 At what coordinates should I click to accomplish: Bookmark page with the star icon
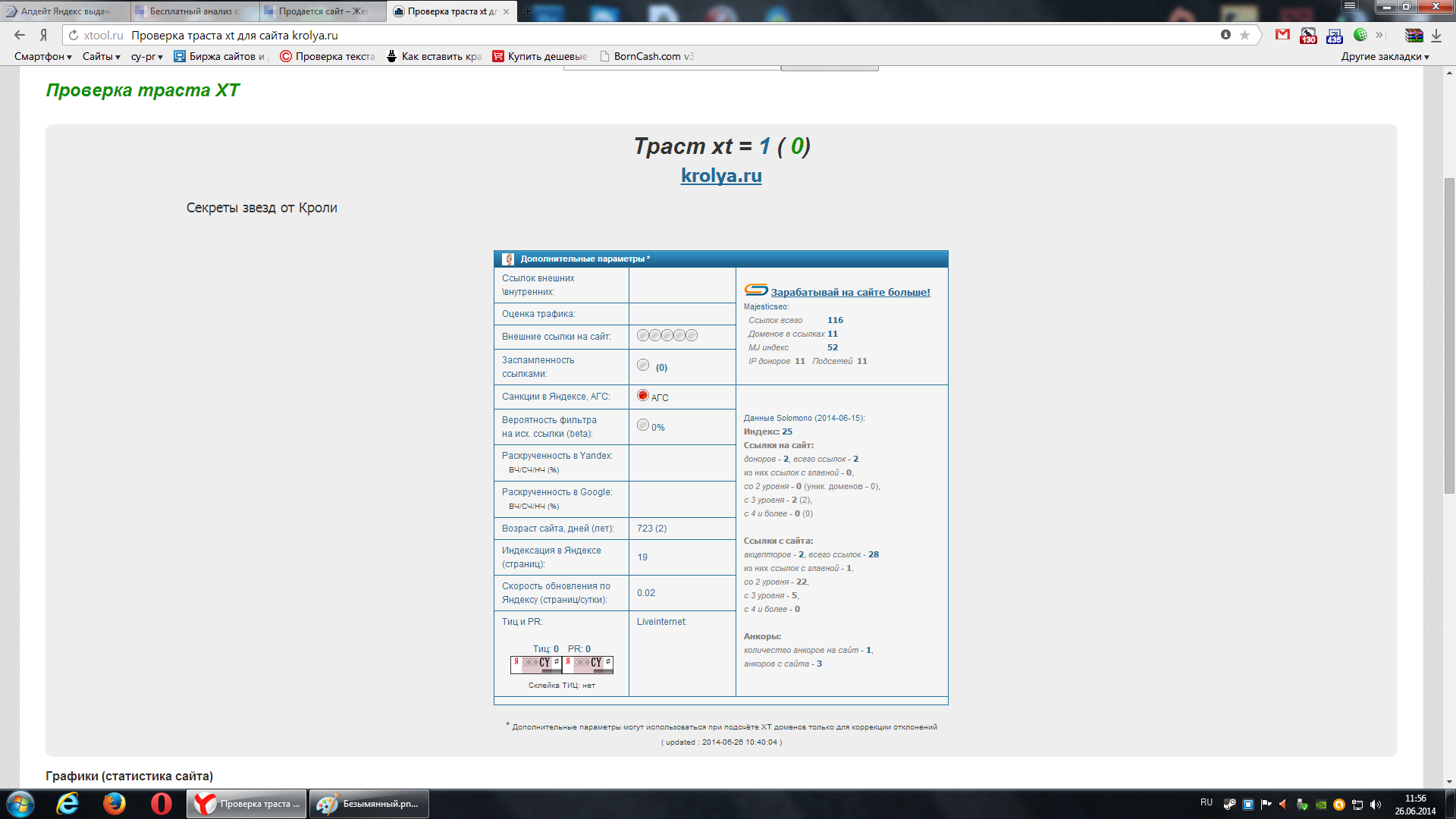click(x=1244, y=35)
